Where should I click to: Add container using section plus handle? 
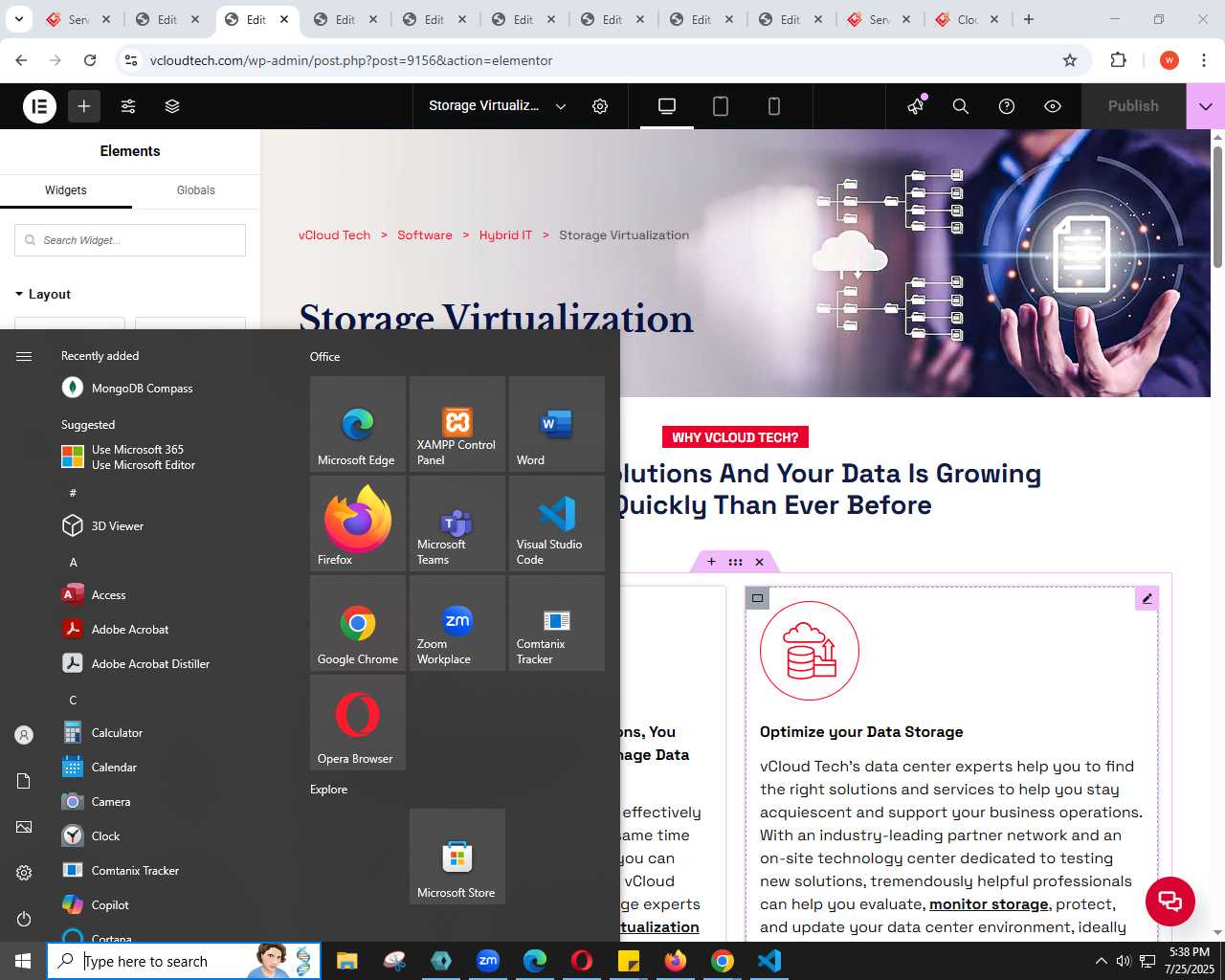(711, 562)
